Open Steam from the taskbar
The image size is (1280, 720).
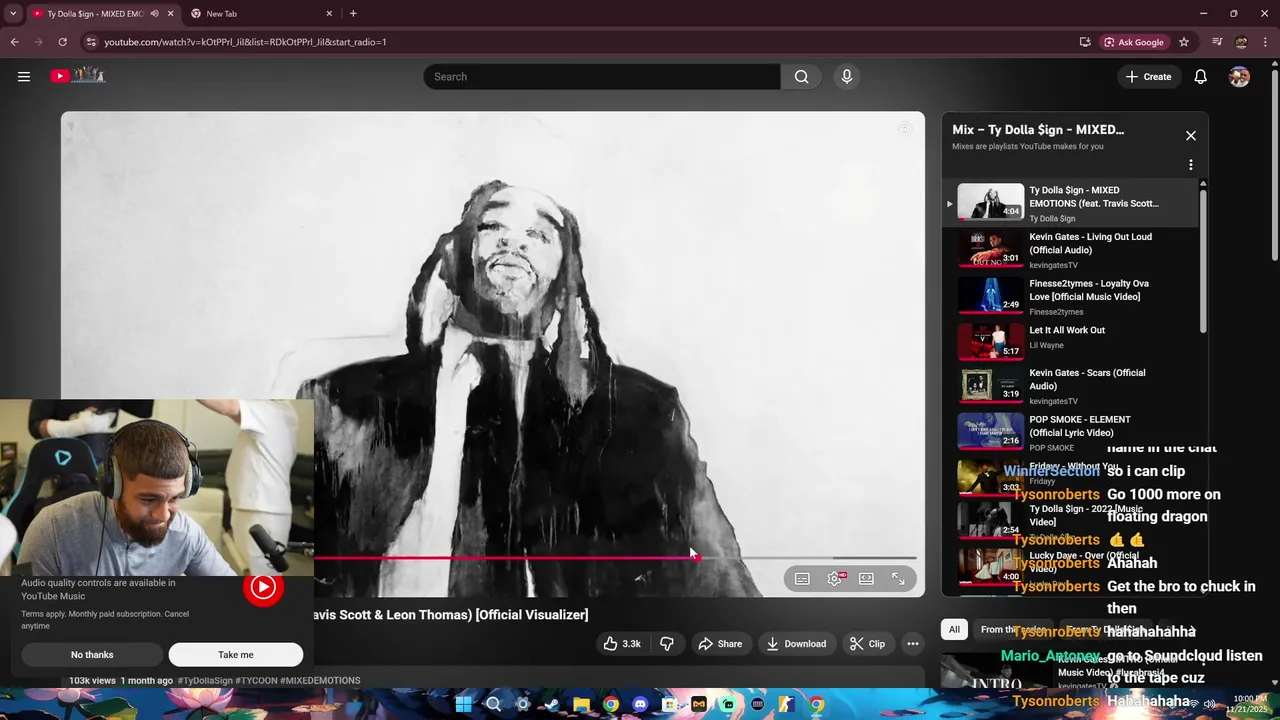point(552,704)
